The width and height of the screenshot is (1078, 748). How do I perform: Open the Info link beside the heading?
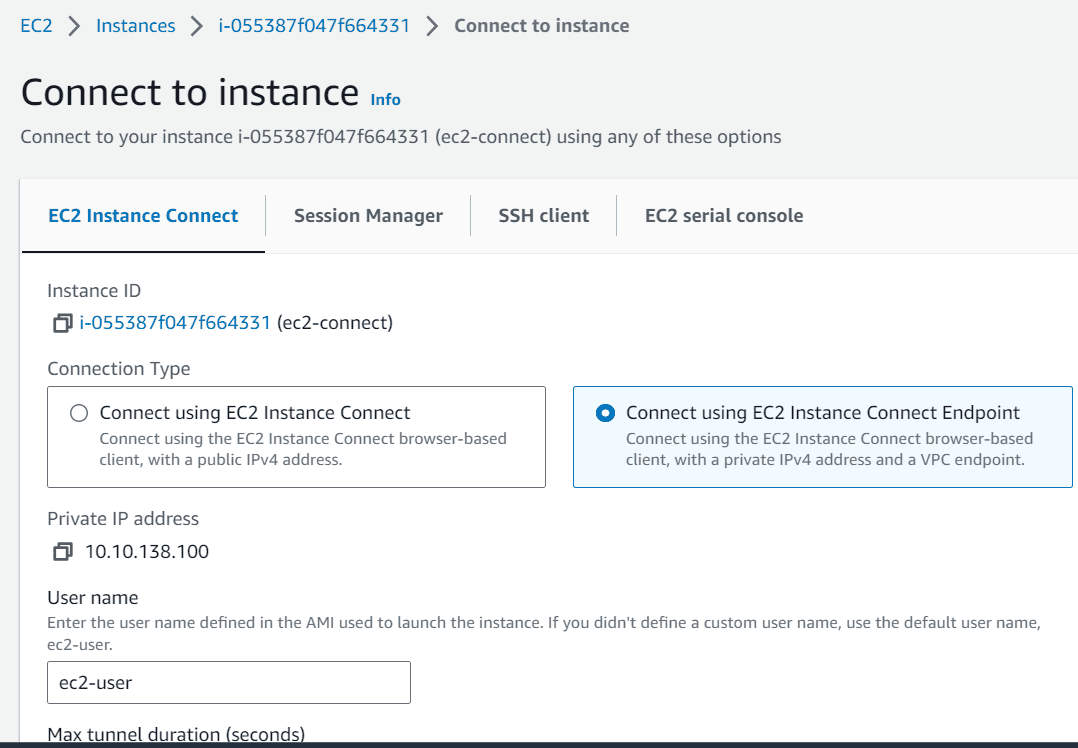(x=386, y=100)
